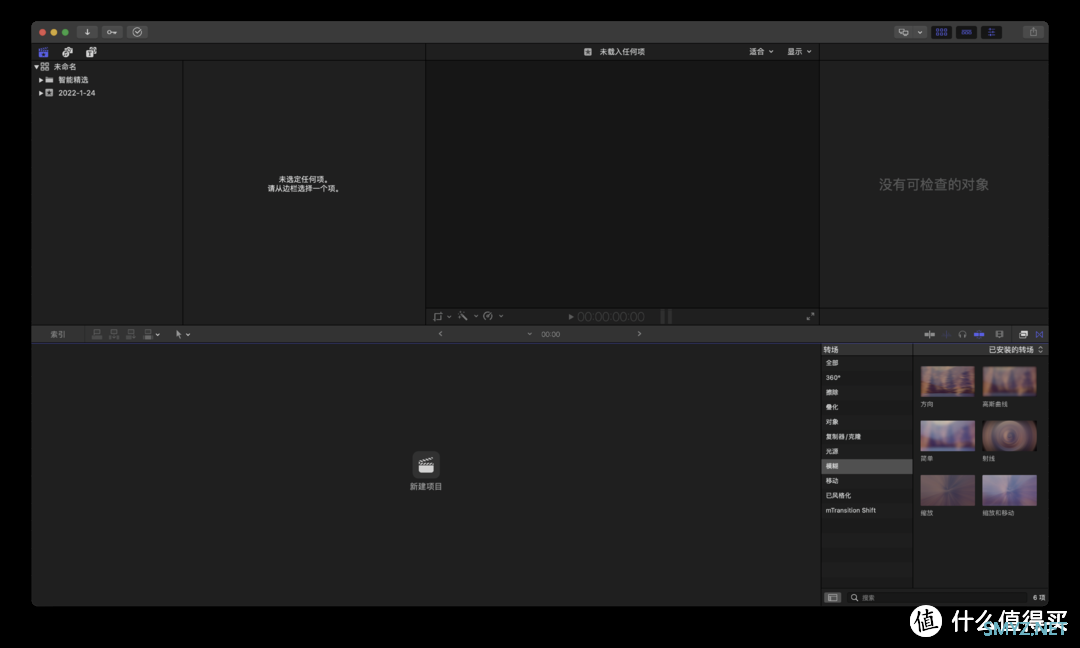Select the 未命名 library row
The height and width of the screenshot is (648, 1080).
(107, 67)
